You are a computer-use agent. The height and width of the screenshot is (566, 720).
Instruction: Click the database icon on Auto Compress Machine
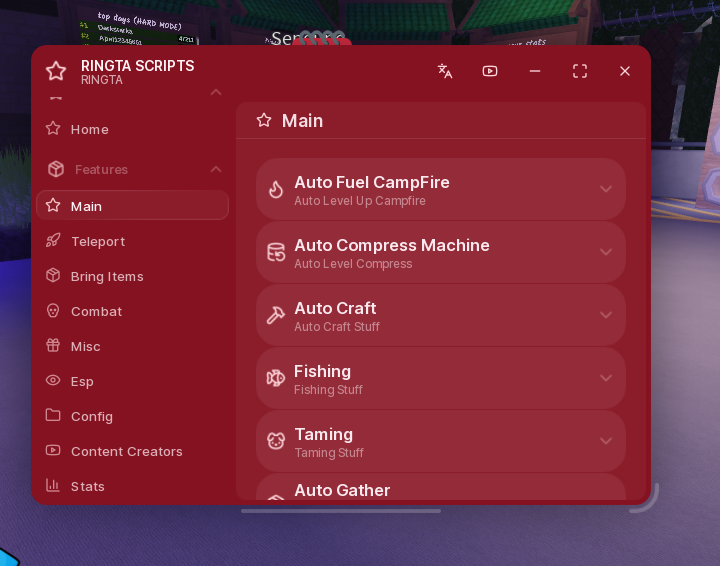[276, 252]
